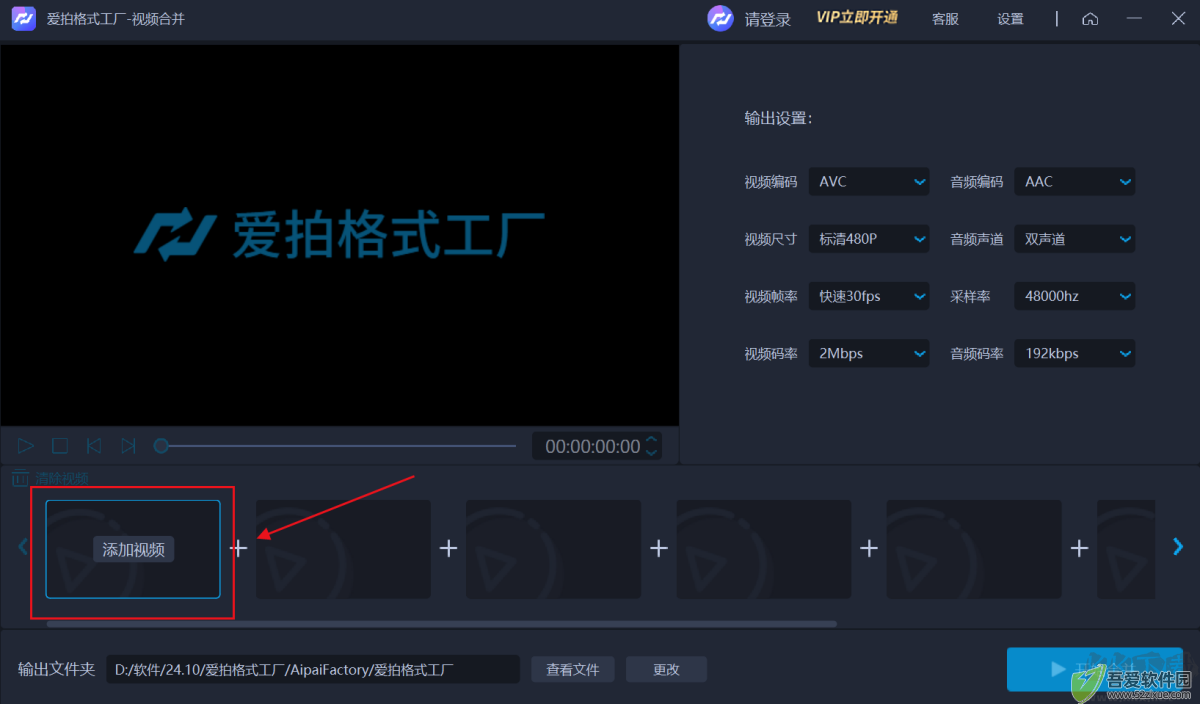
Task: Jump to next frame icon
Action: click(x=128, y=446)
